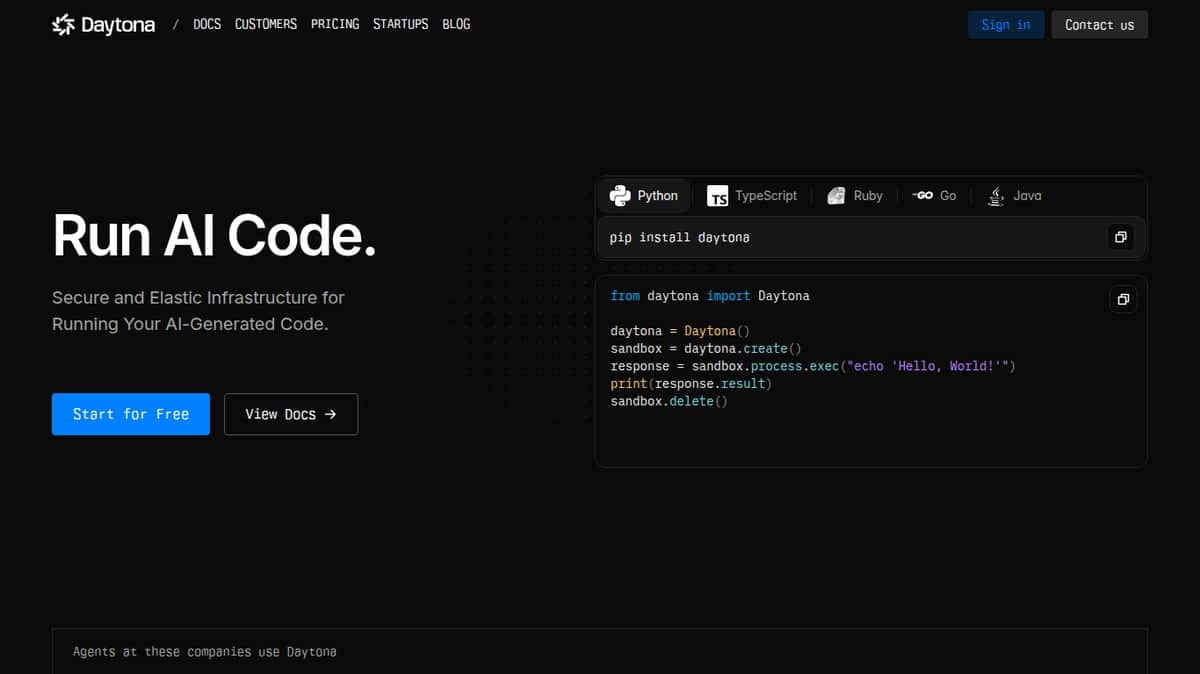
Task: Switch to the TypeScript tab label
Action: click(x=766, y=196)
